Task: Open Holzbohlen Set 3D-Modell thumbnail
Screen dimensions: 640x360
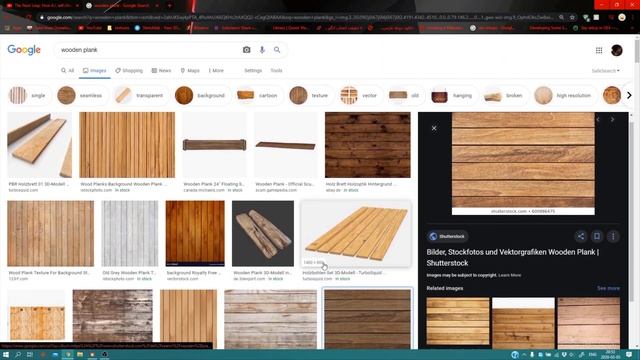Action: [x=356, y=233]
